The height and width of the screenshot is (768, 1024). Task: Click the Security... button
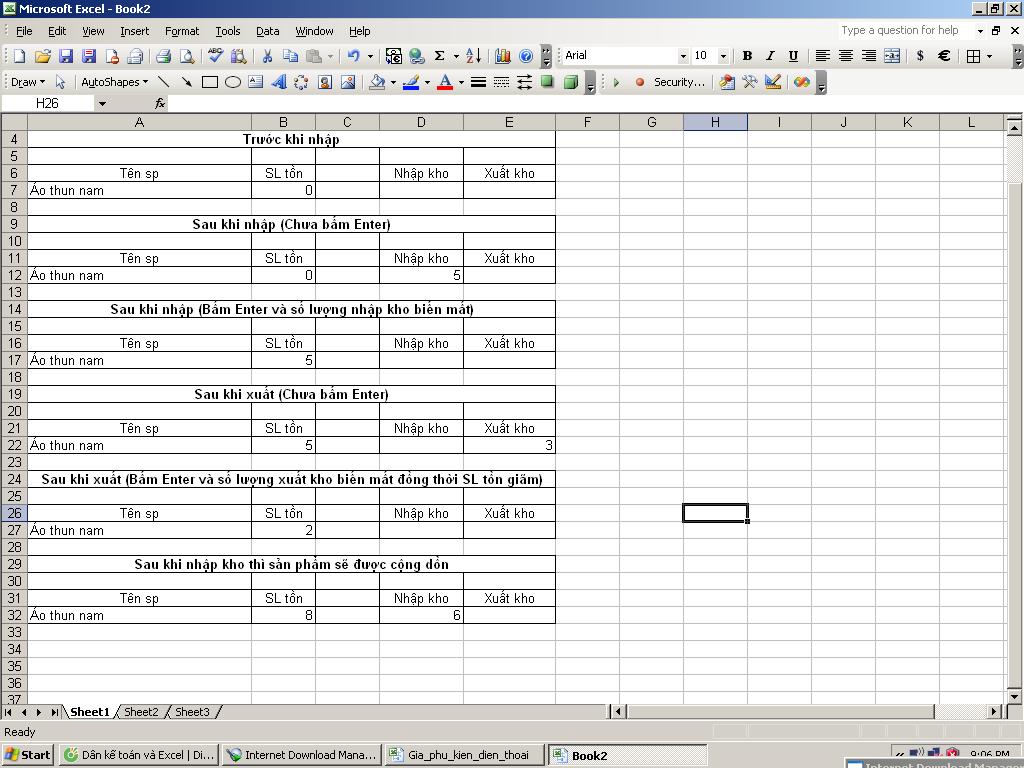[x=679, y=82]
